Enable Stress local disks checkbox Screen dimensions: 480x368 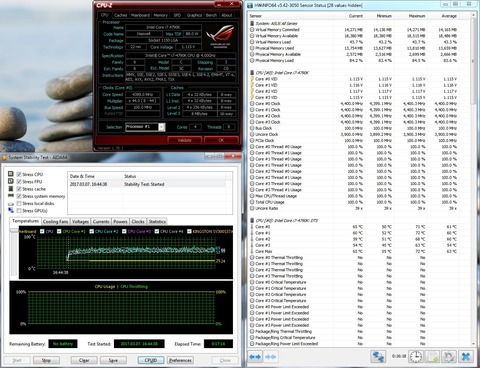19,203
